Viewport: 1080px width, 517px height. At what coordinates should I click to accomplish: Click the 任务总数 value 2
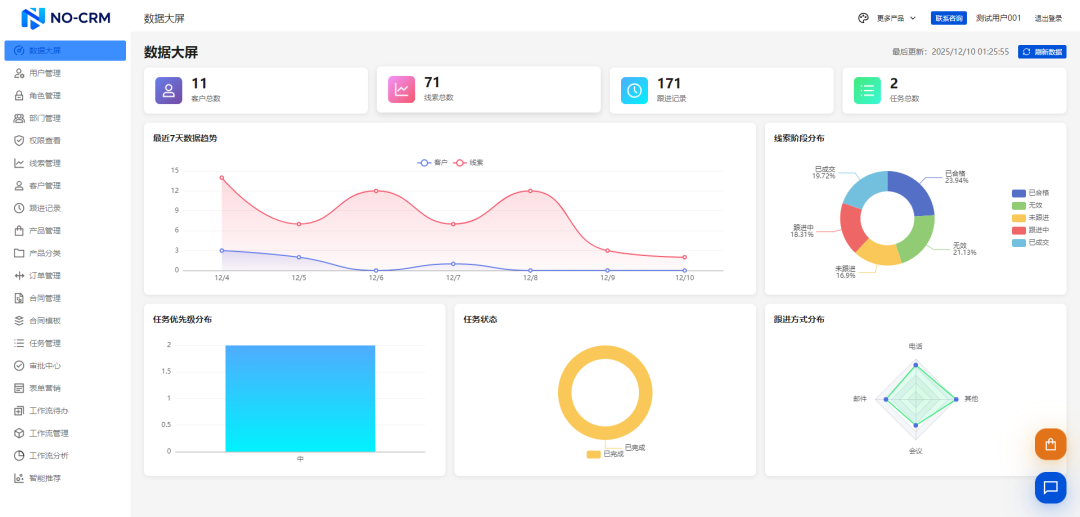click(894, 83)
